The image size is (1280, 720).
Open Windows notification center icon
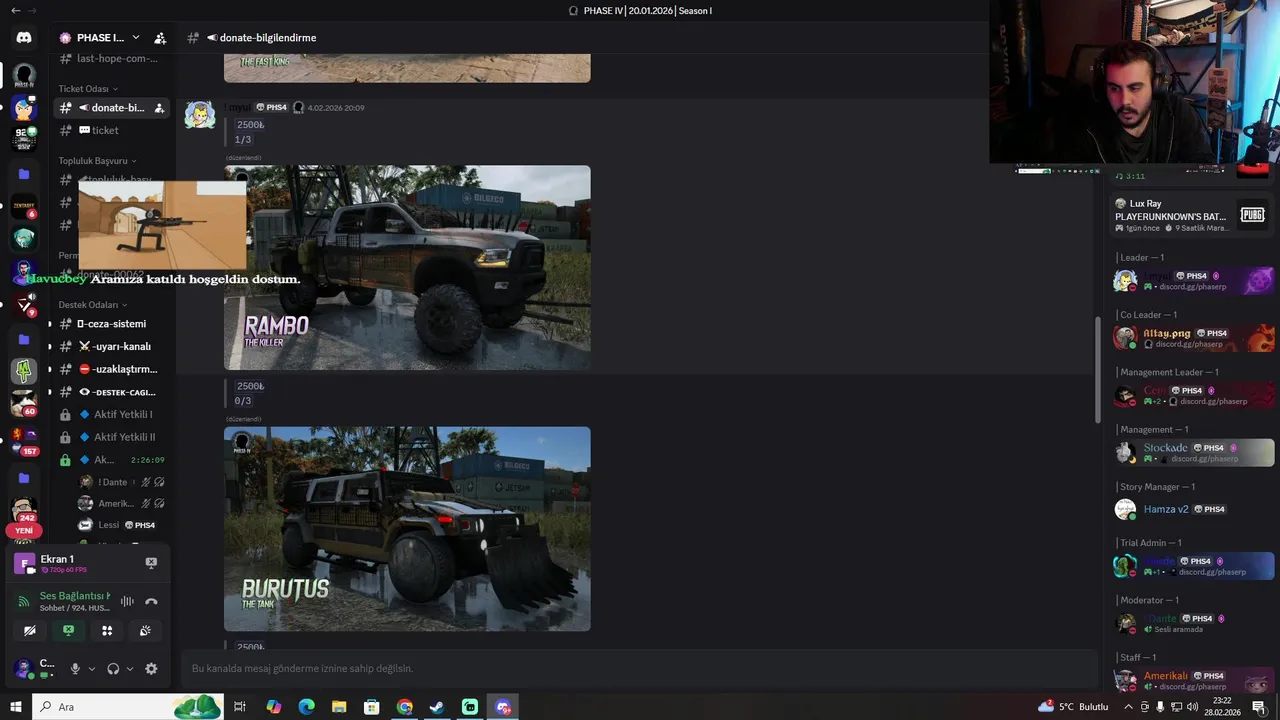pos(1259,707)
